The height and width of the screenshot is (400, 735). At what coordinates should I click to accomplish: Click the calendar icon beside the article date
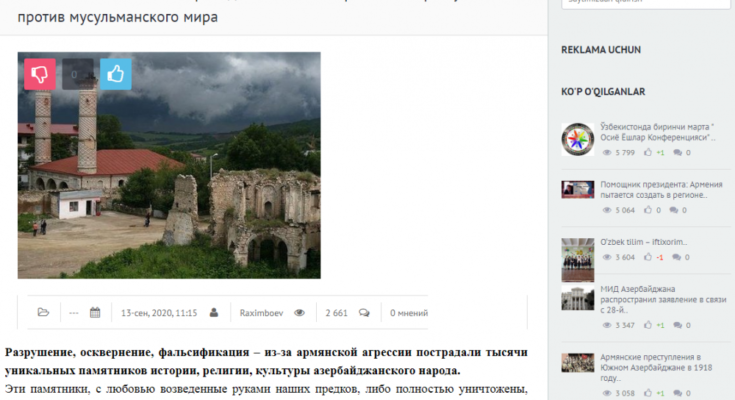pos(95,312)
